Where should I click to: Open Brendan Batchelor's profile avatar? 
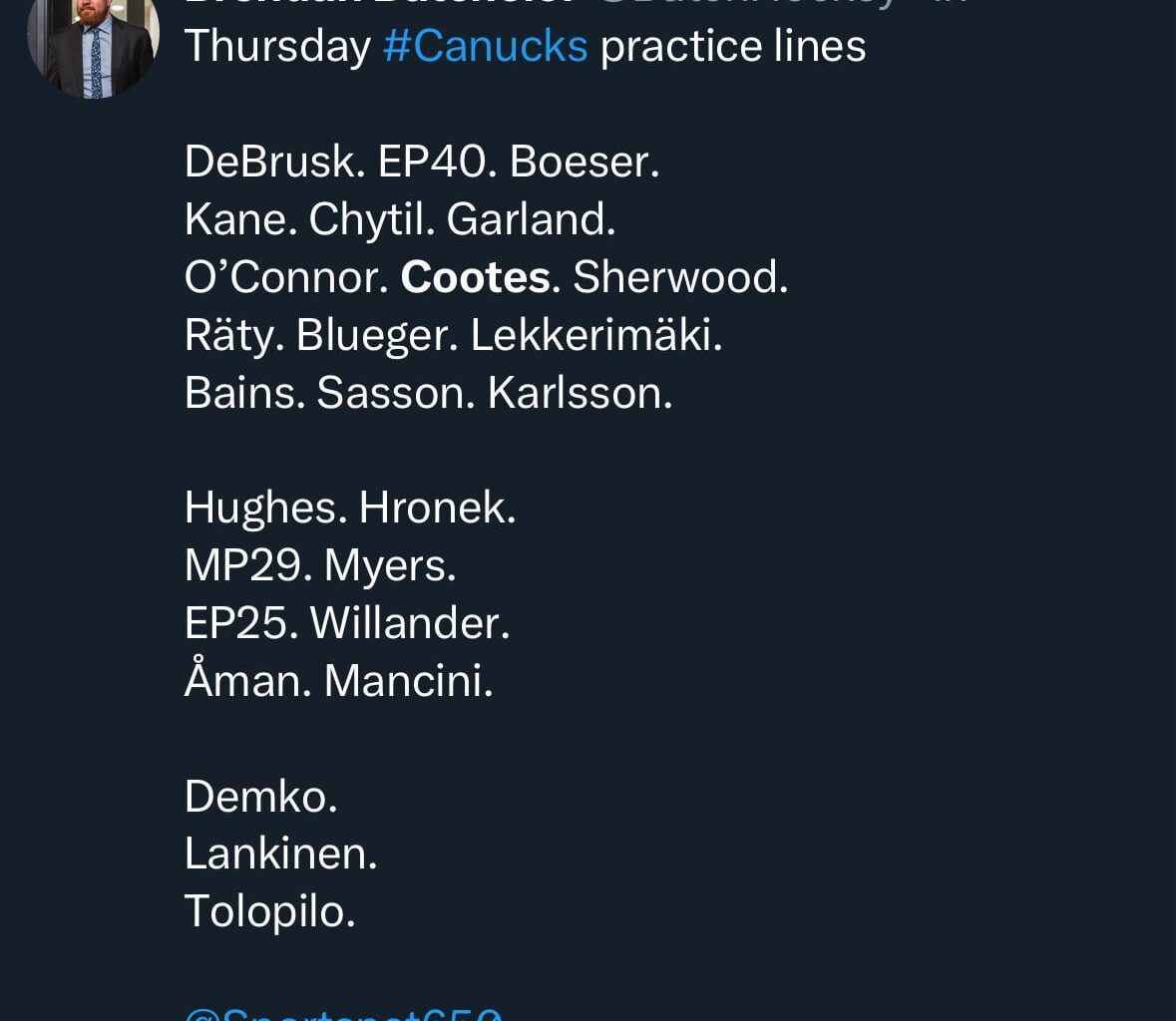tap(93, 45)
